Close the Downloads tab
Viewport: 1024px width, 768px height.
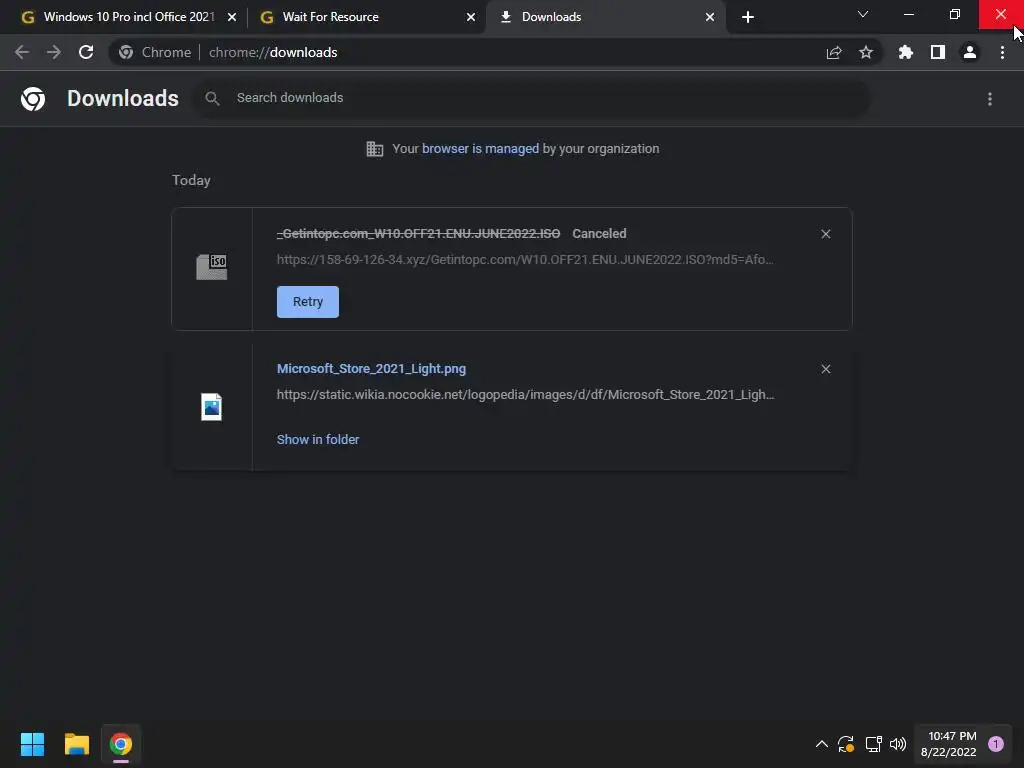[710, 17]
